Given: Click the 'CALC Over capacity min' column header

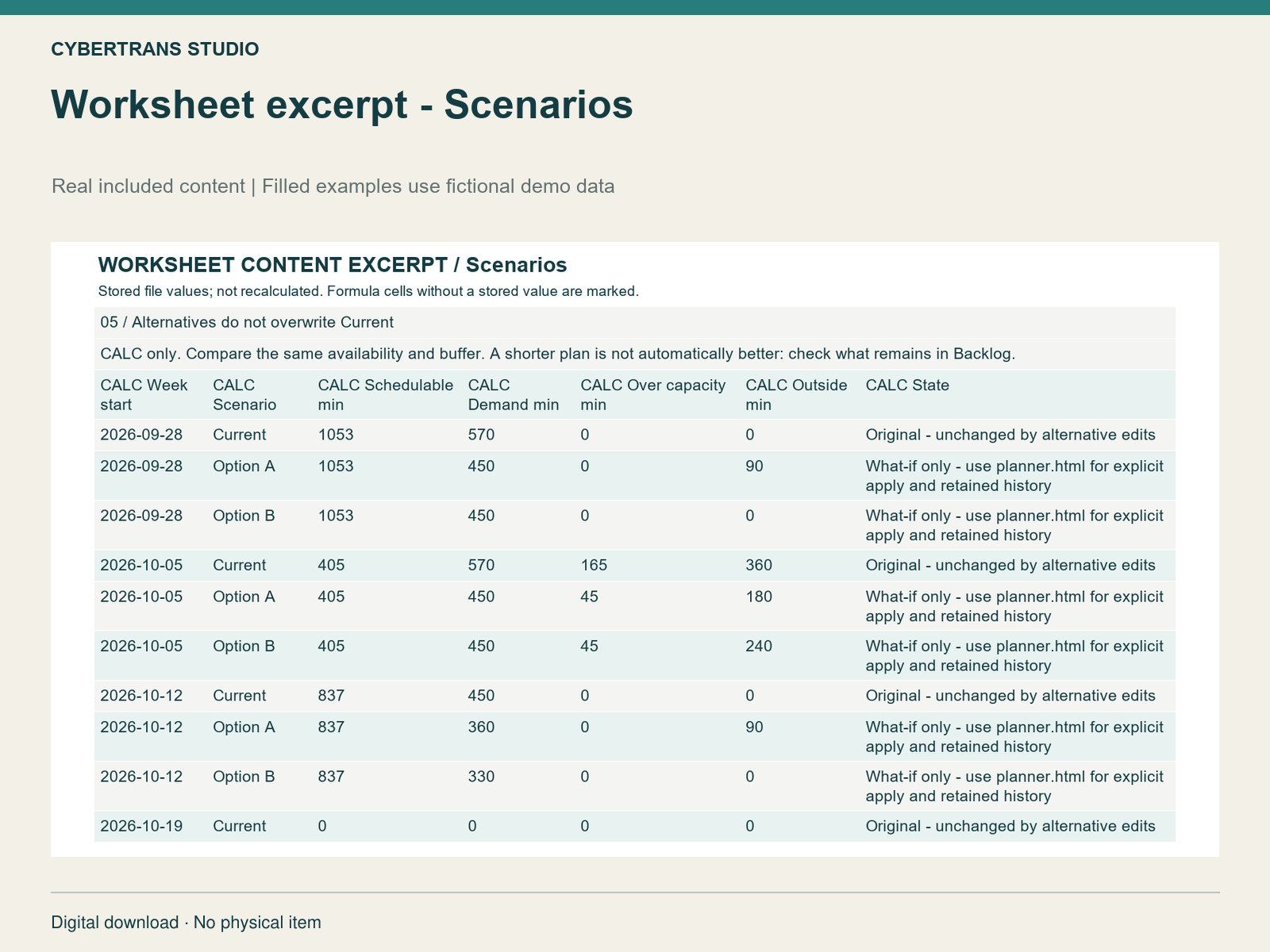Looking at the screenshot, I should point(653,395).
